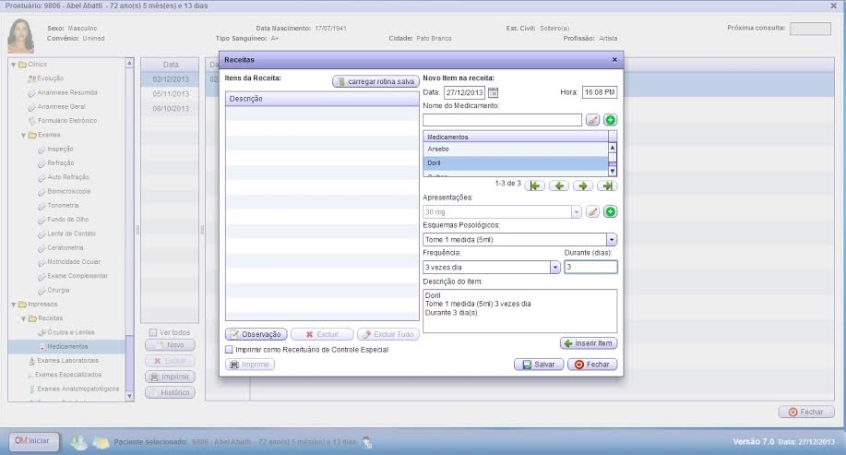The height and width of the screenshot is (455, 846).
Task: Collapse the Exames tree folder
Action: click(x=24, y=135)
